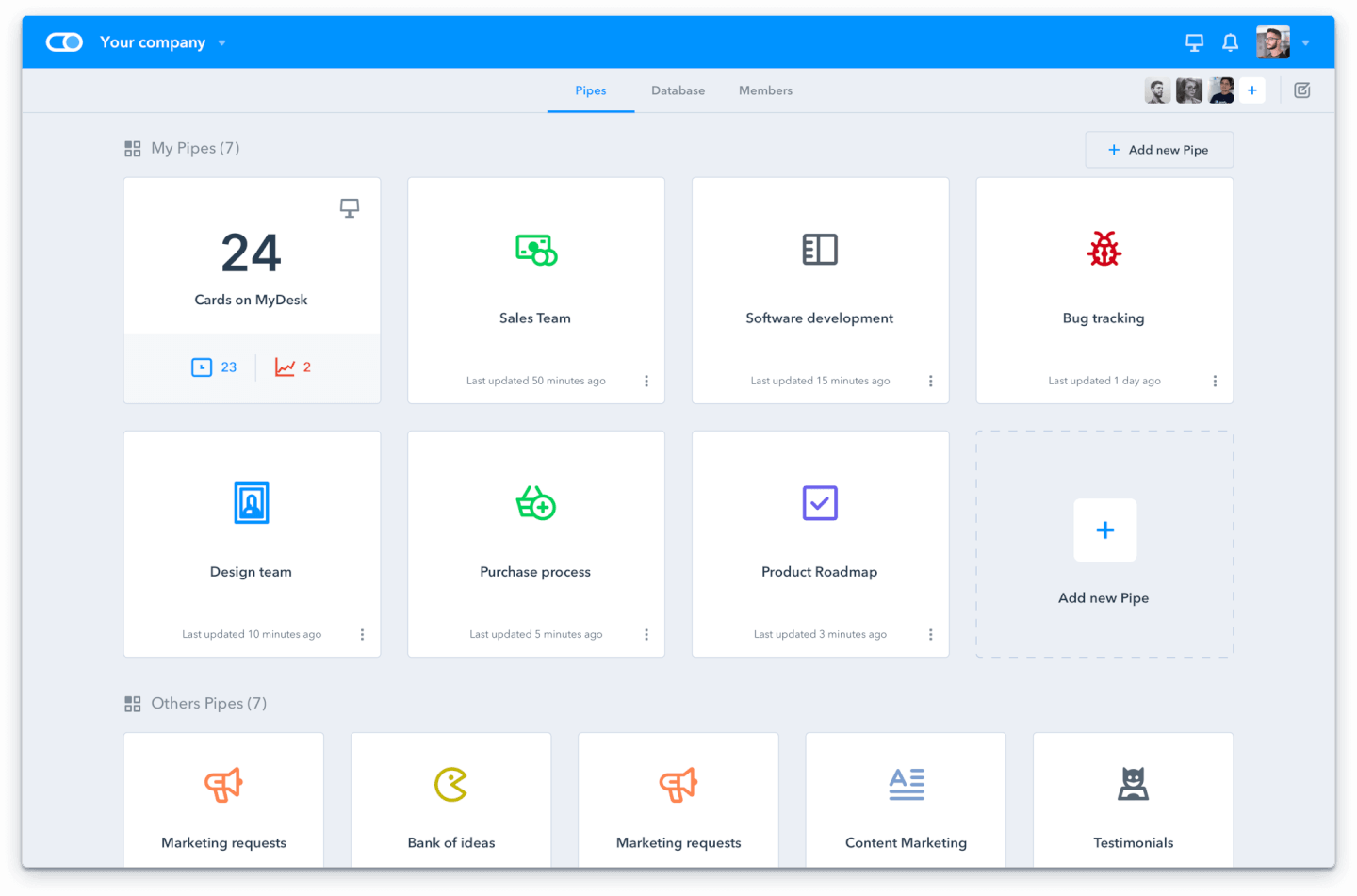Open the Product Roadmap checkbox icon
The image size is (1357, 896).
820,503
